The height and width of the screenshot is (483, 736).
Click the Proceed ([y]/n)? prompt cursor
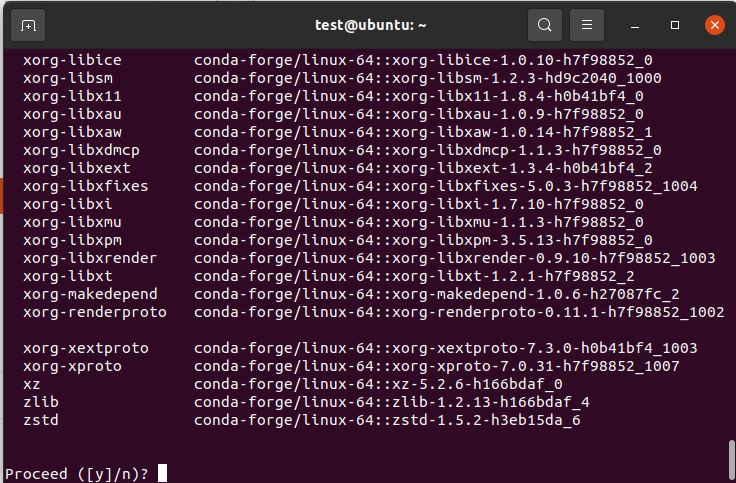tap(162, 473)
